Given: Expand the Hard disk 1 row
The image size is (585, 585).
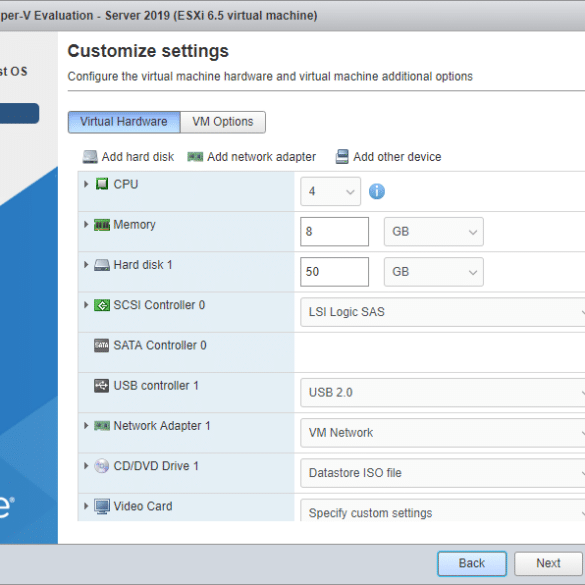Looking at the screenshot, I should pos(86,265).
